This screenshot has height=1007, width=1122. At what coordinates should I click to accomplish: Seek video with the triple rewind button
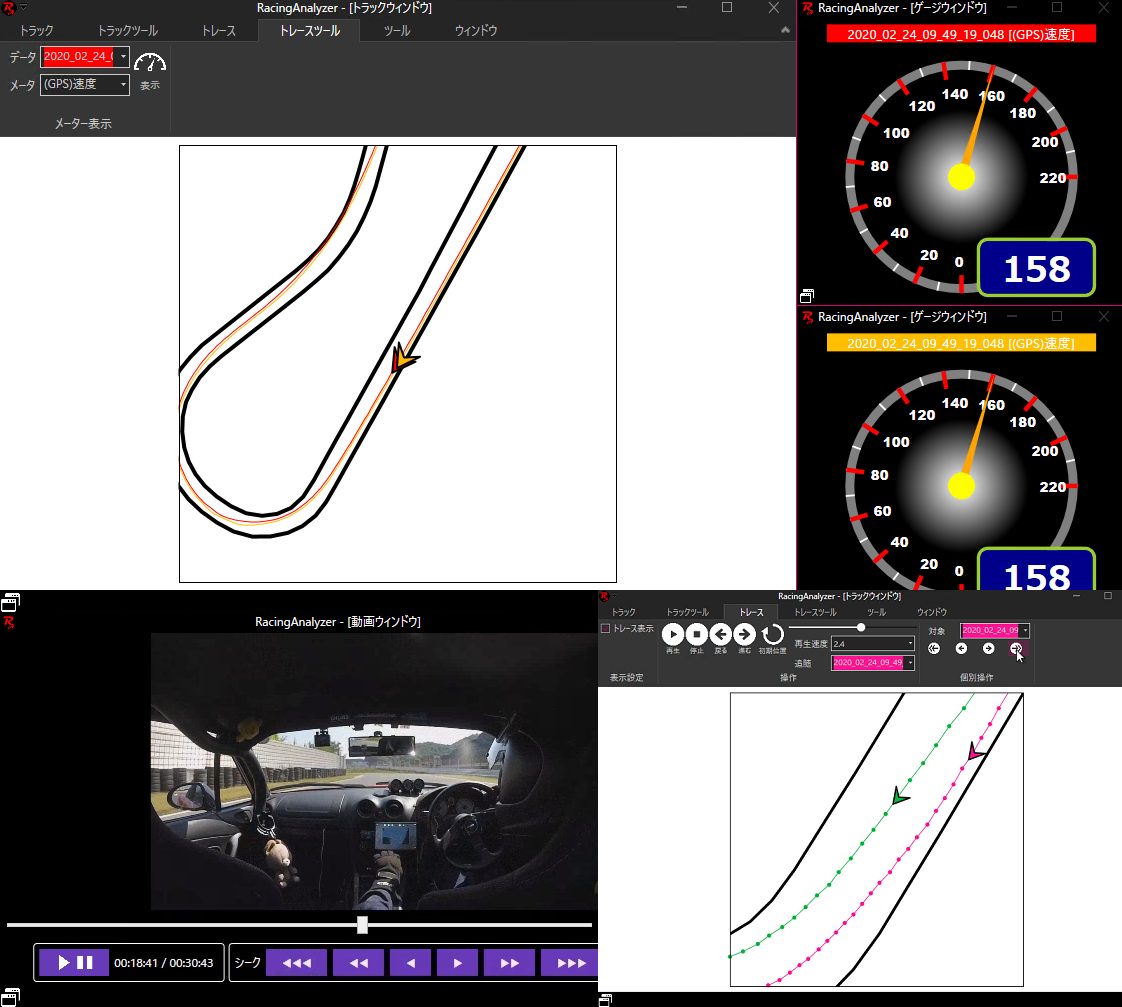point(296,963)
